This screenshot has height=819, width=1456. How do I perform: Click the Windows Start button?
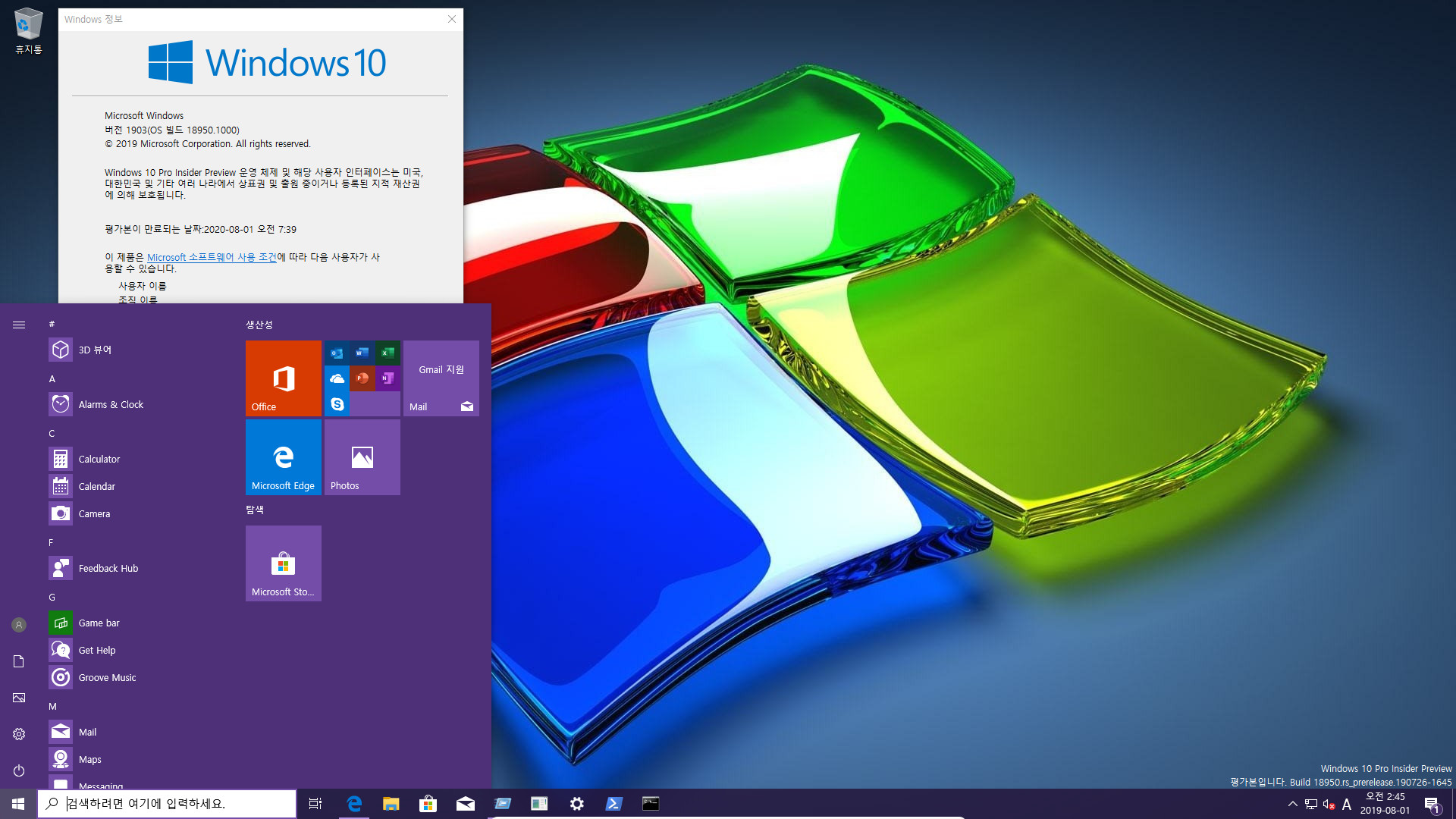[18, 804]
